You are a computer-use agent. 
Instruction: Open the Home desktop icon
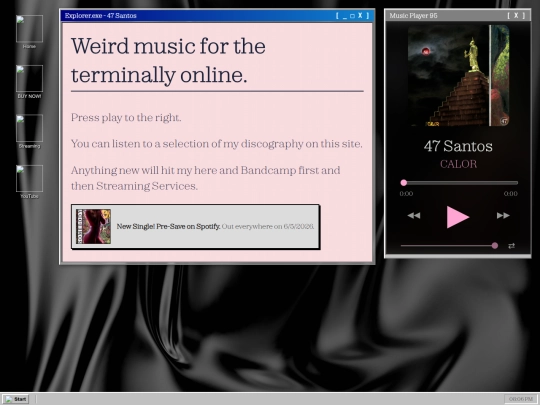[x=29, y=32]
